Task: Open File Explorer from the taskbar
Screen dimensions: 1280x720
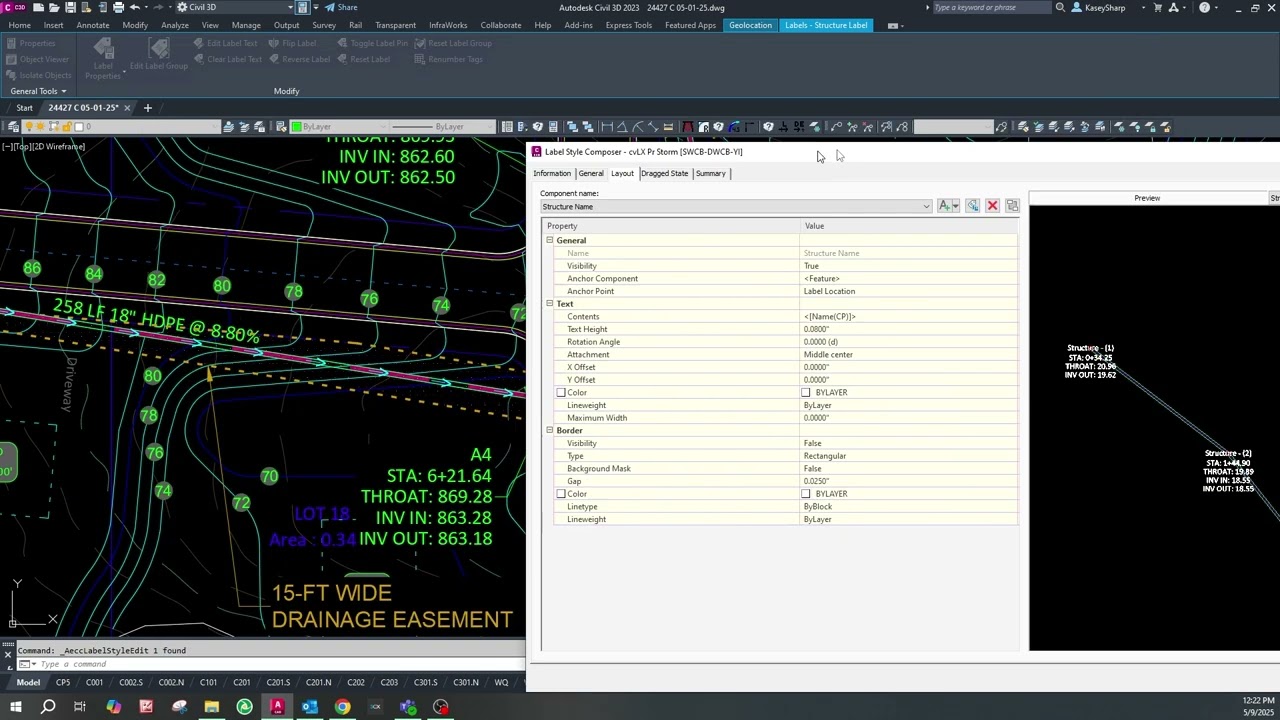Action: click(x=212, y=707)
